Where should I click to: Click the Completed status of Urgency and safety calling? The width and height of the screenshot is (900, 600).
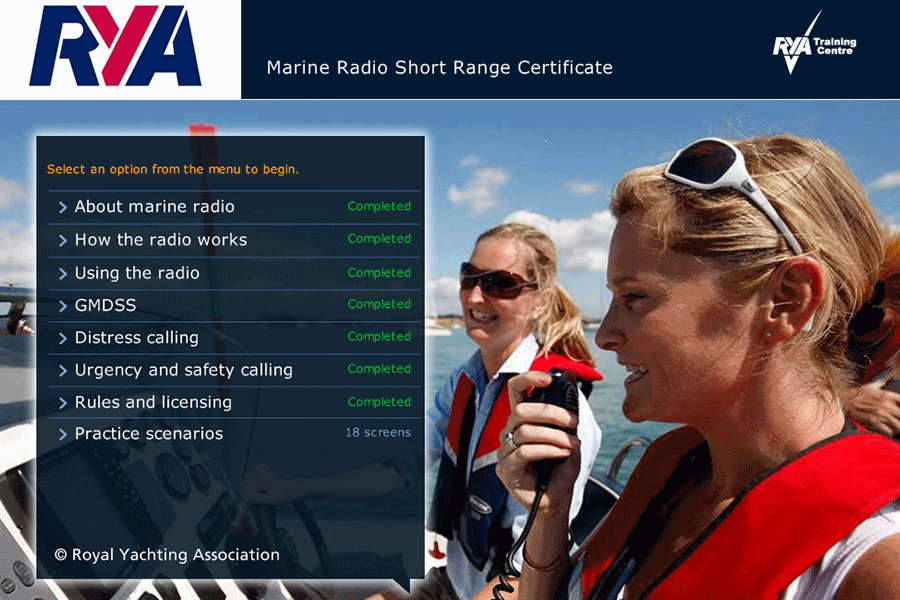click(379, 369)
